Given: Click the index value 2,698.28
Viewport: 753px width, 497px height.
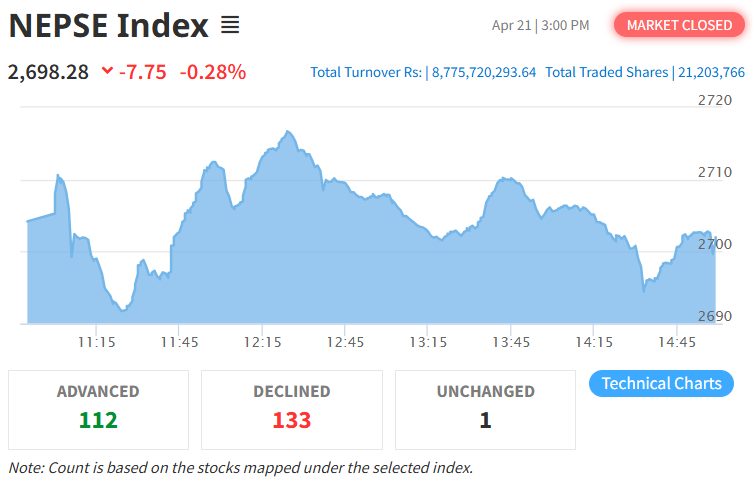Looking at the screenshot, I should tap(48, 72).
